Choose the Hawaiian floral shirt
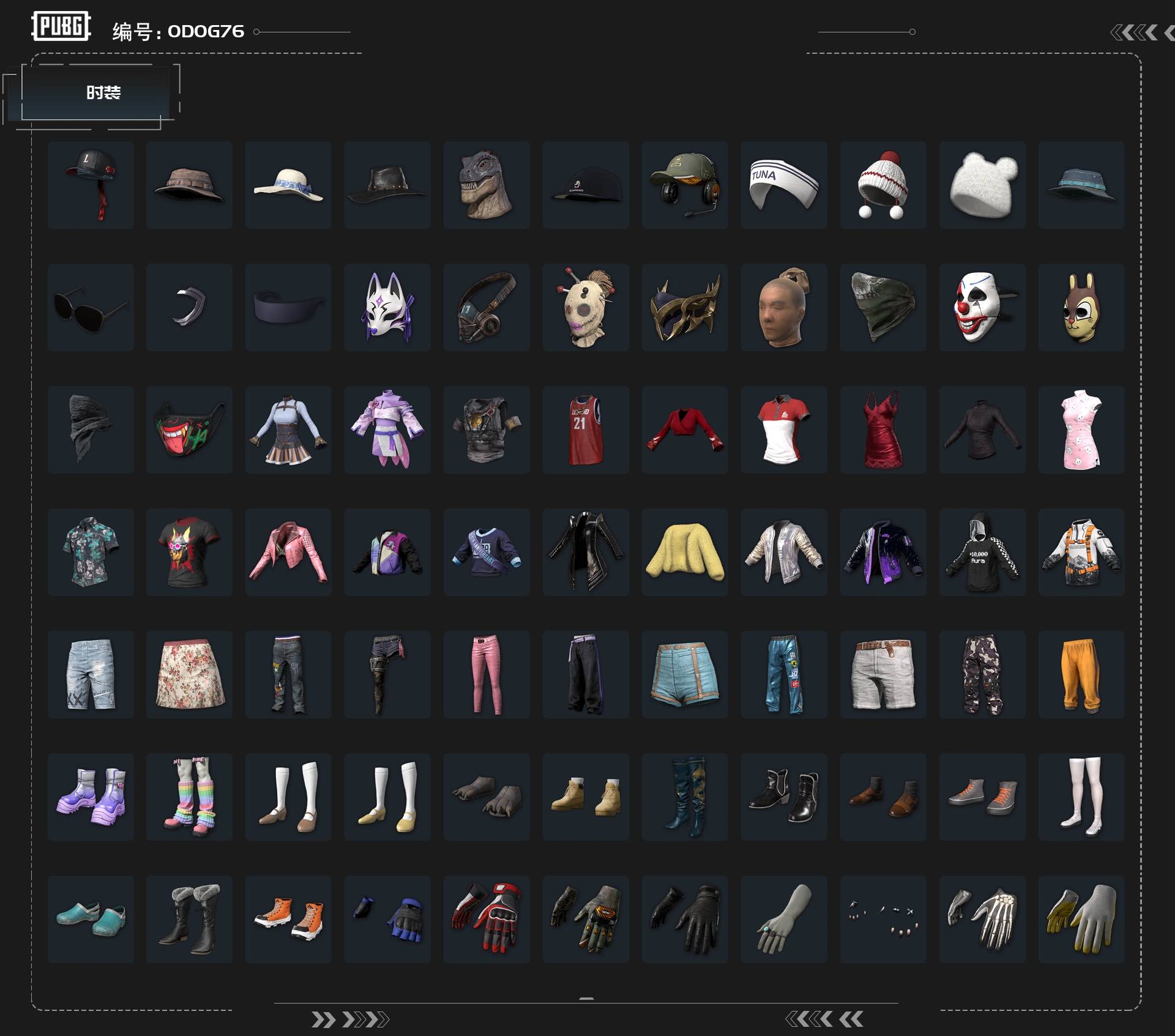The image size is (1175, 1036). [x=91, y=552]
